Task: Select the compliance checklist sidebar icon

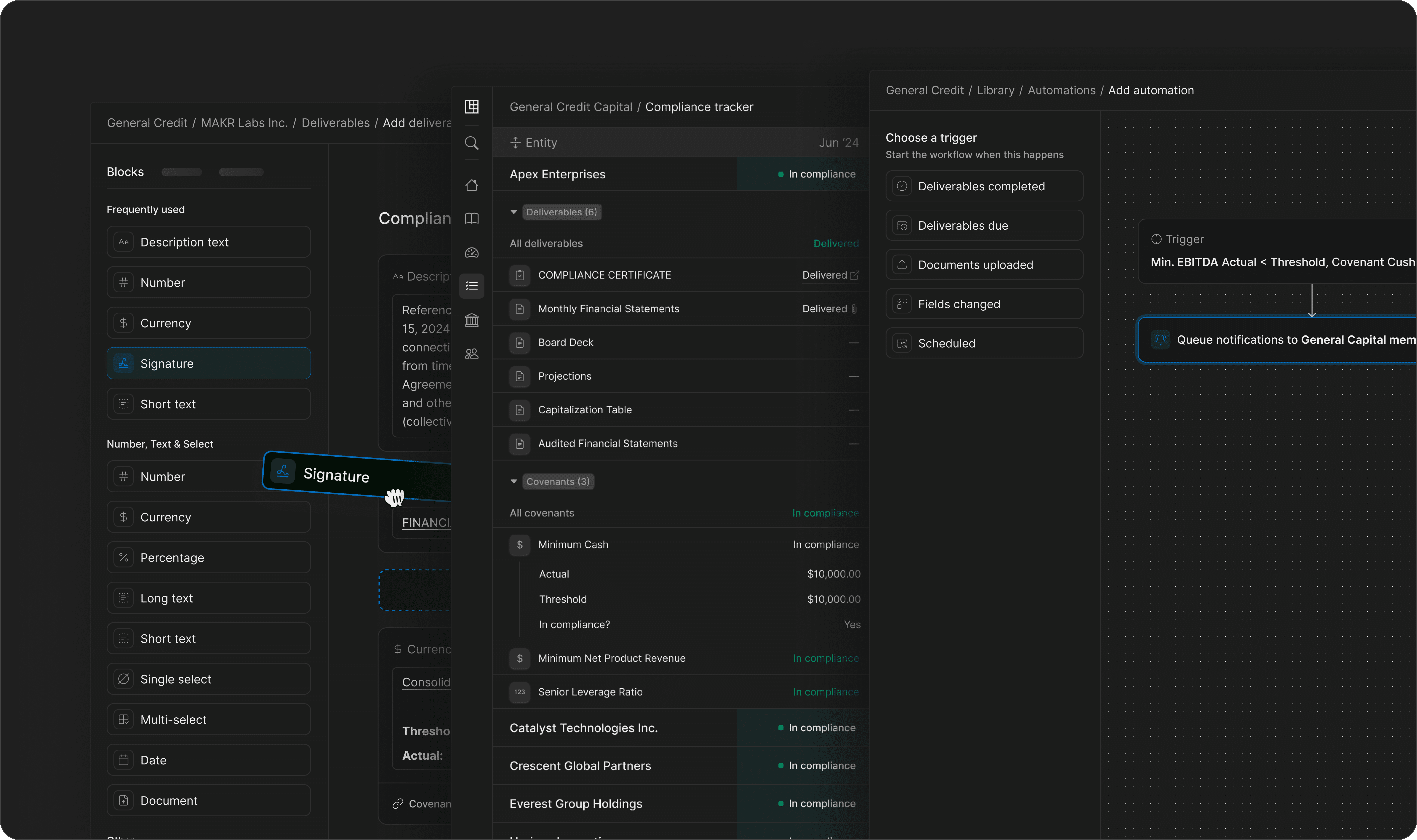Action: pos(471,286)
